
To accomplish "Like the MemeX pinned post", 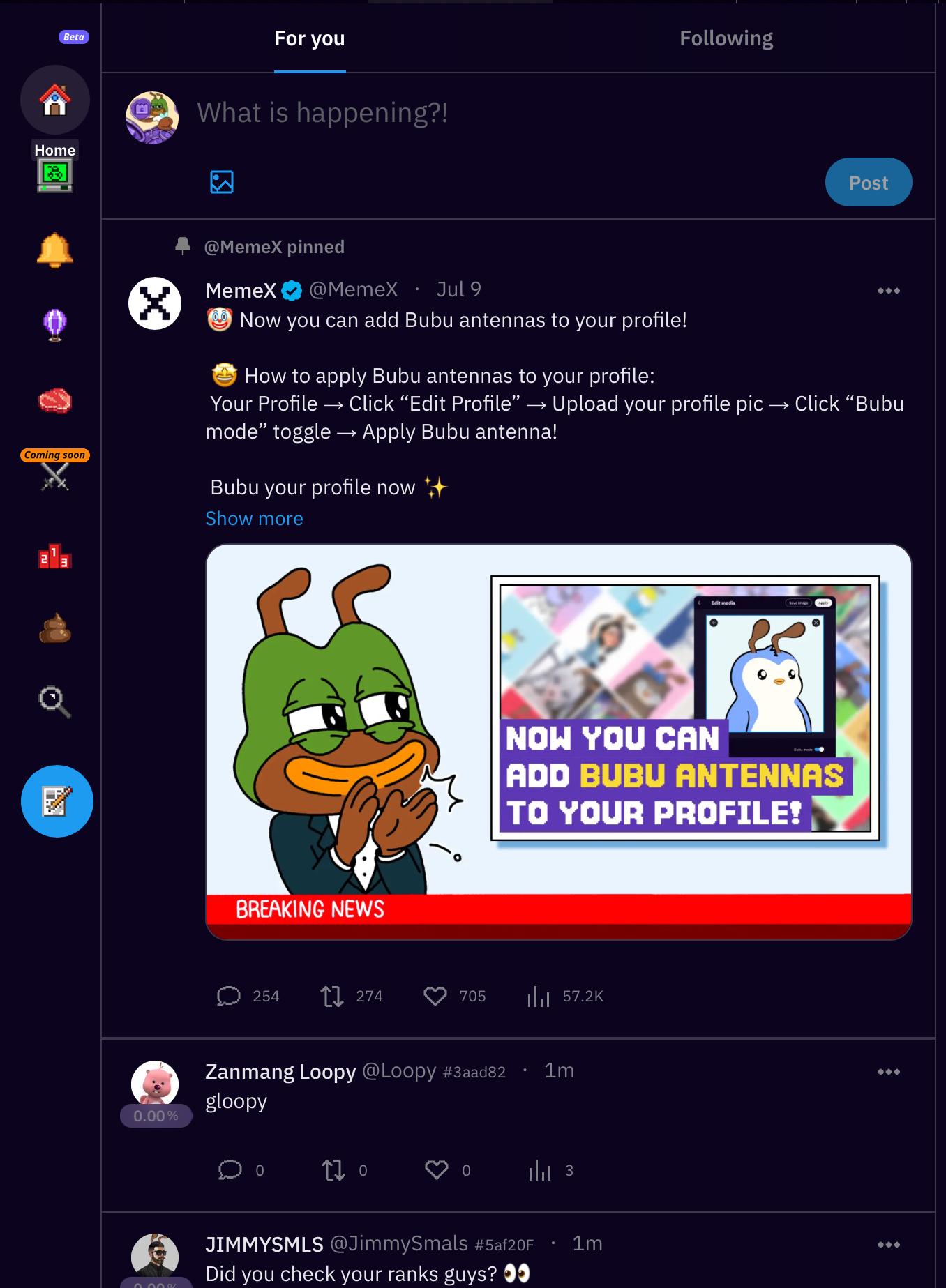I will tap(435, 996).
